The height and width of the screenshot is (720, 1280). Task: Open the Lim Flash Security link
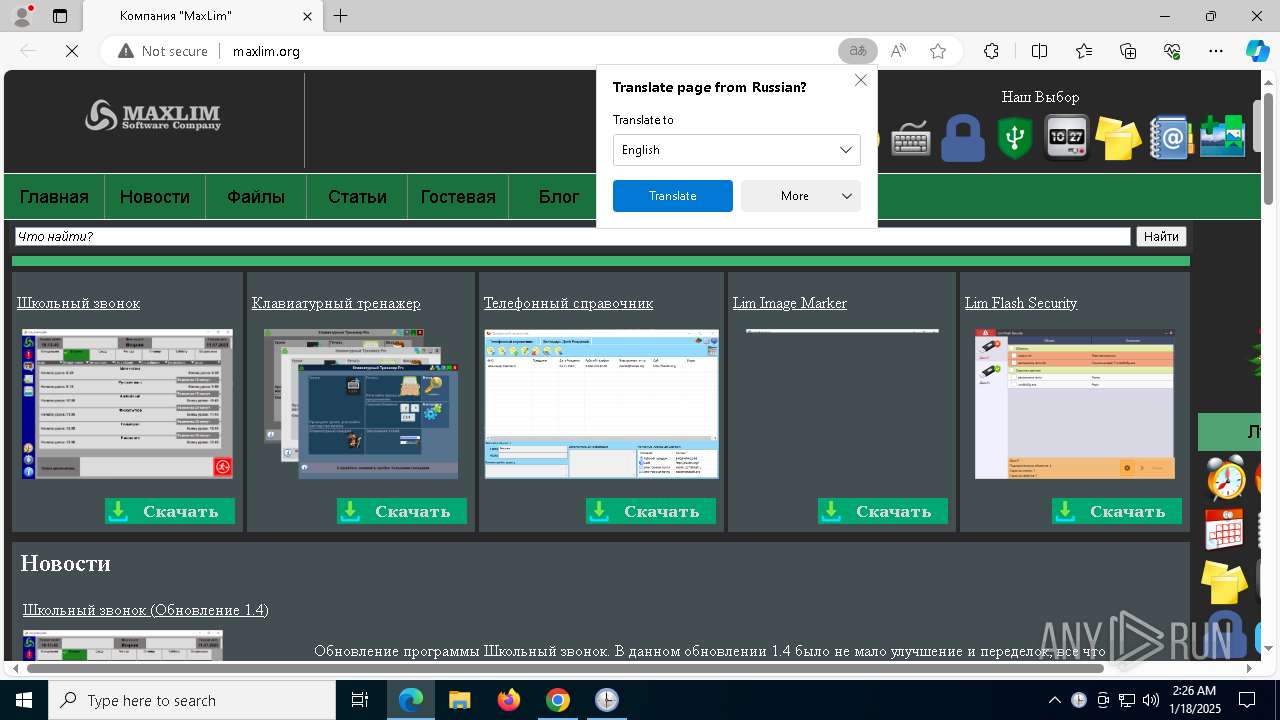tap(1021, 303)
